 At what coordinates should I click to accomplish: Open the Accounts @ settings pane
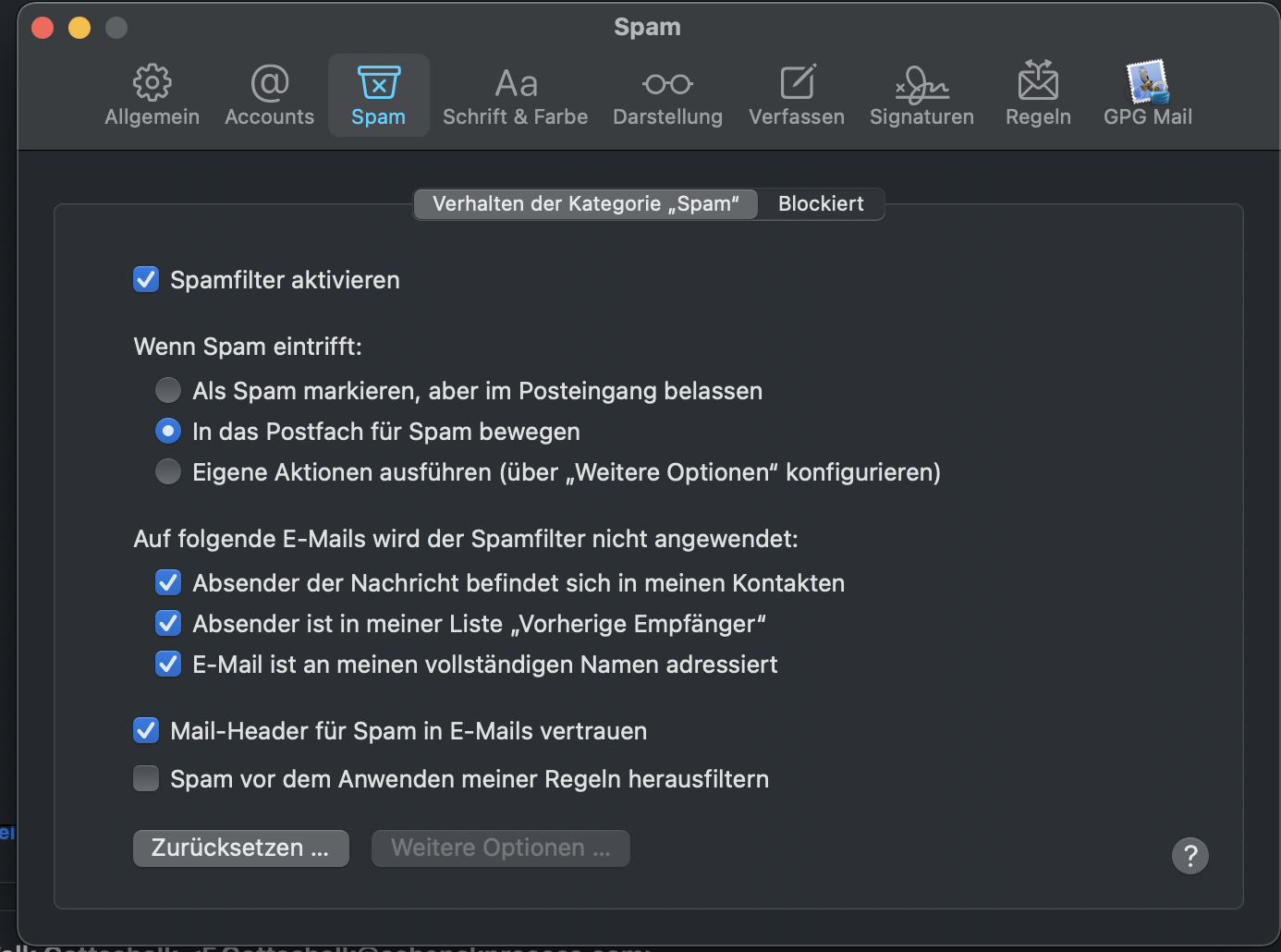[x=269, y=94]
